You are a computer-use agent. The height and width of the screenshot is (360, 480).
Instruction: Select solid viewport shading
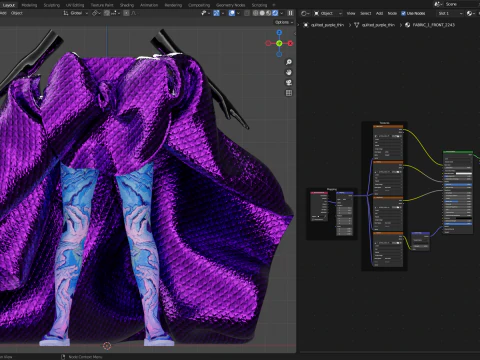tap(262, 13)
